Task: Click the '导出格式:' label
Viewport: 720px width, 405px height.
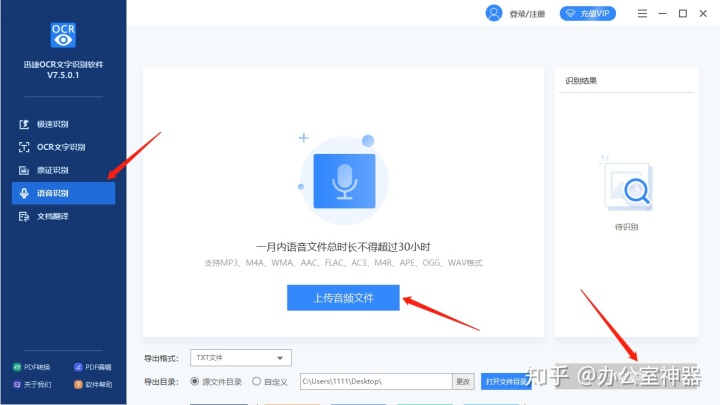Action: 161,358
